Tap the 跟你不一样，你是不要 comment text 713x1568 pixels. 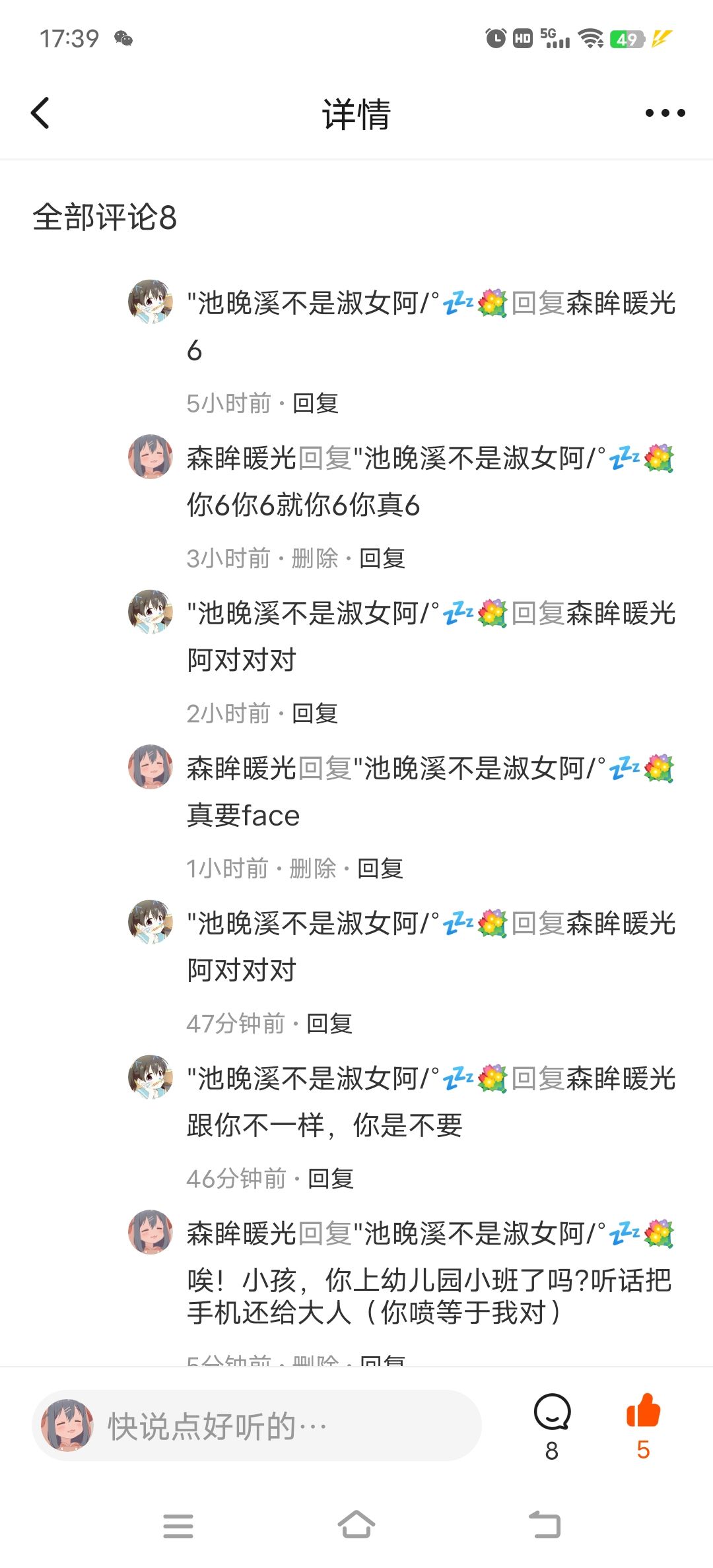(325, 1125)
